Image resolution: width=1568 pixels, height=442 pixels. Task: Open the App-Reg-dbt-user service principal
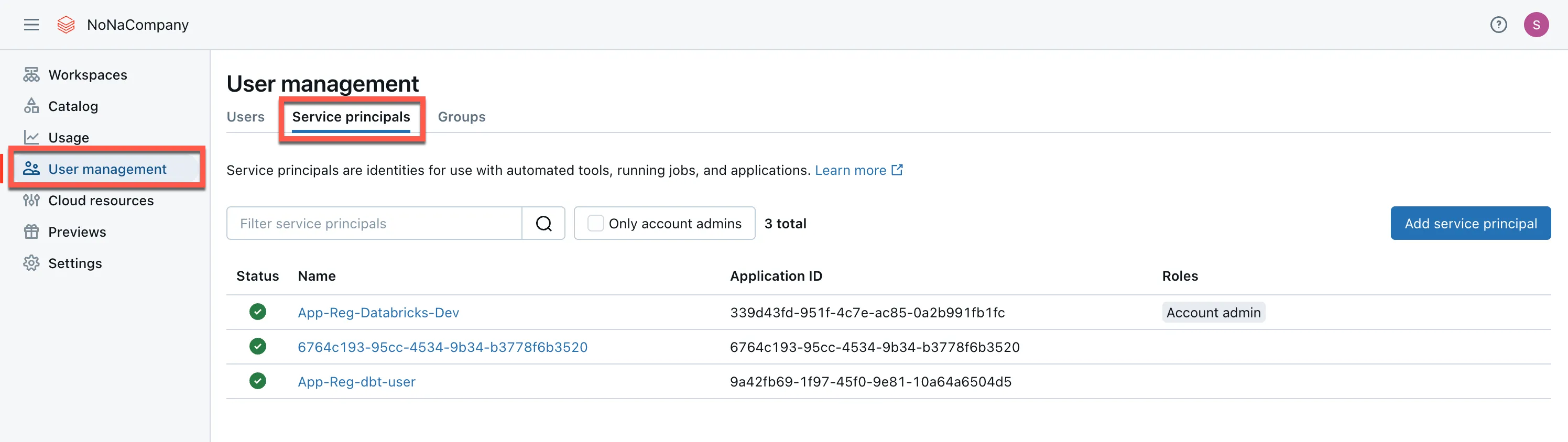pos(356,382)
